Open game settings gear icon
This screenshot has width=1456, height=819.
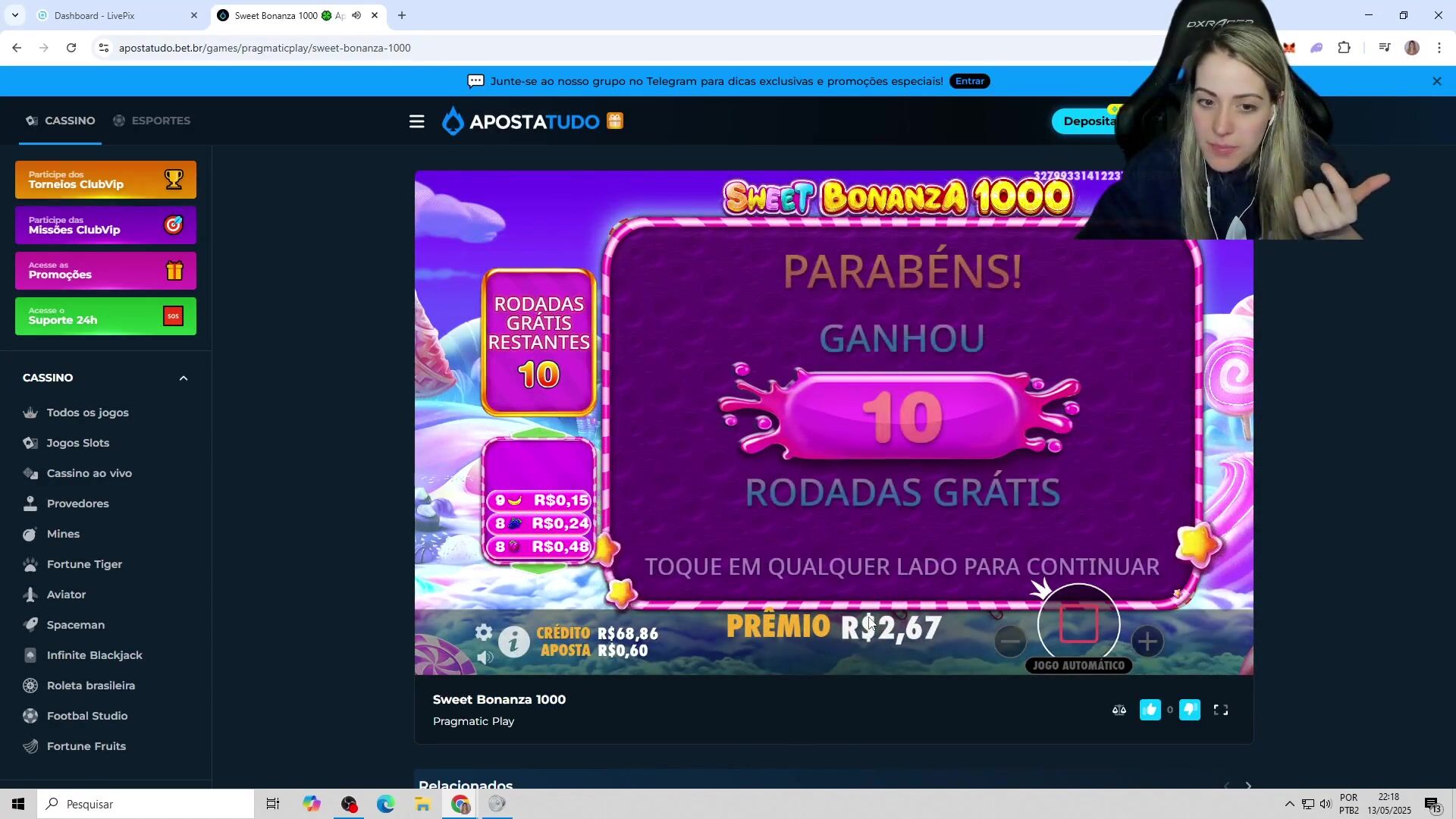484,632
